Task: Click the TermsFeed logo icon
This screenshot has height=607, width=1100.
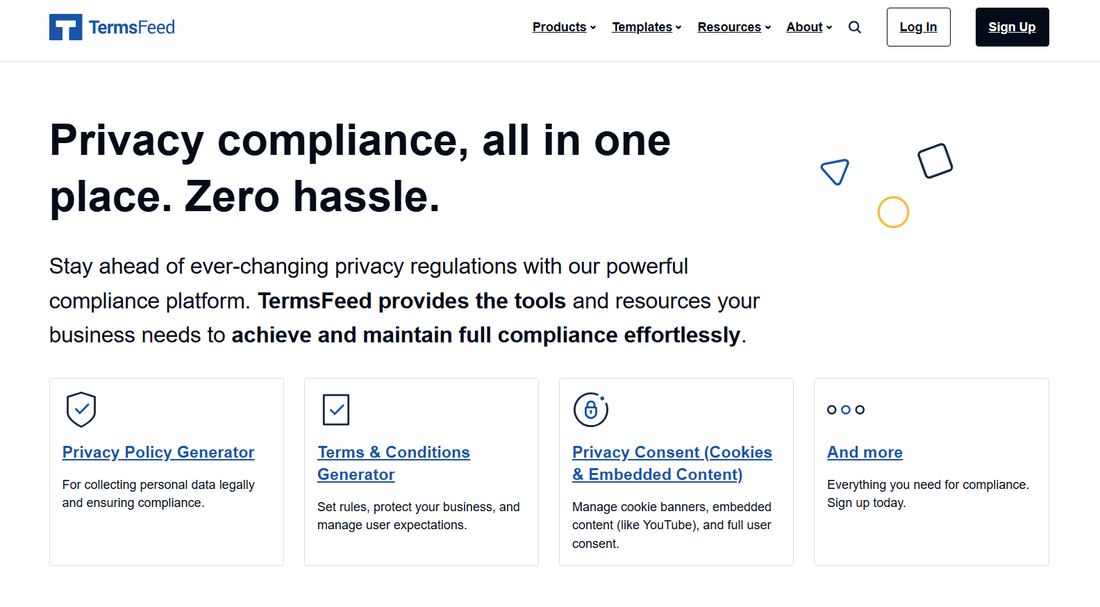Action: 65,27
